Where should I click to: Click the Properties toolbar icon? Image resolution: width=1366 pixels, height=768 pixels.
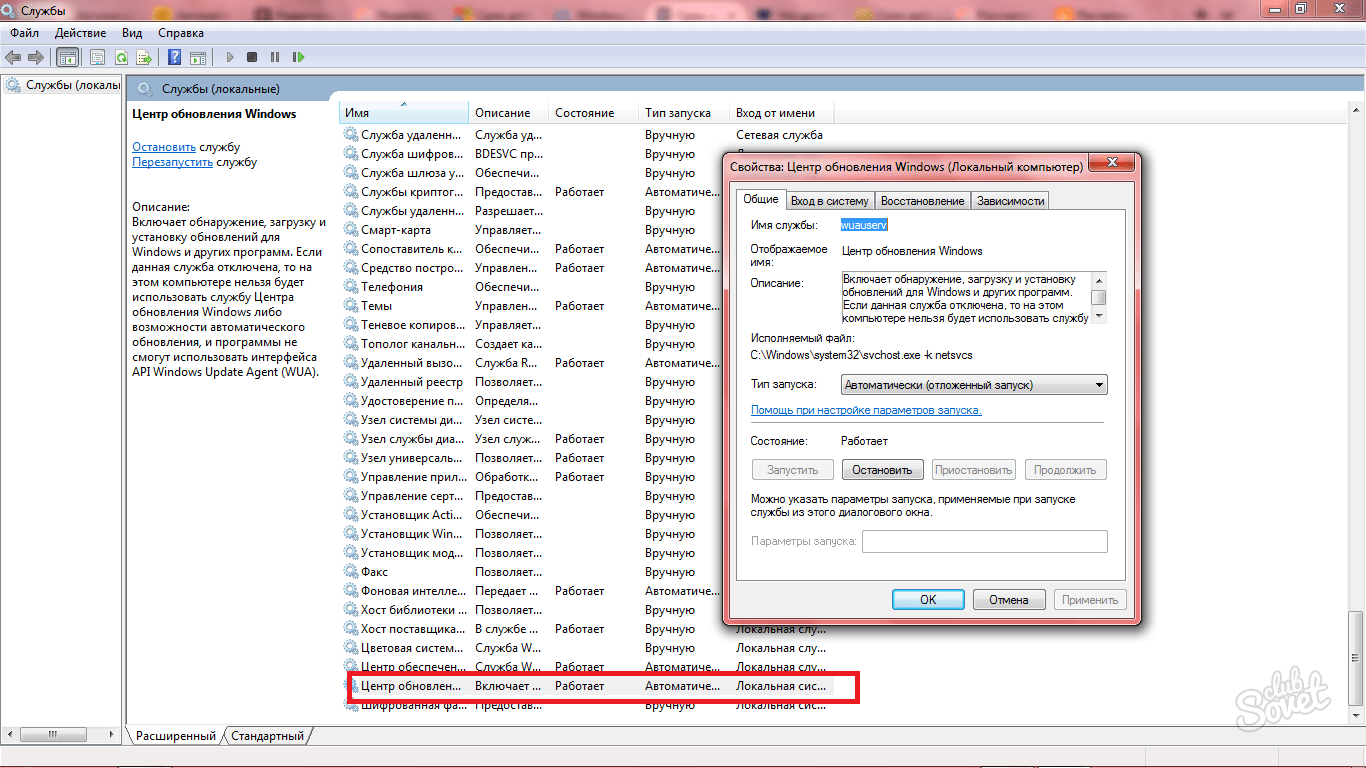point(98,58)
